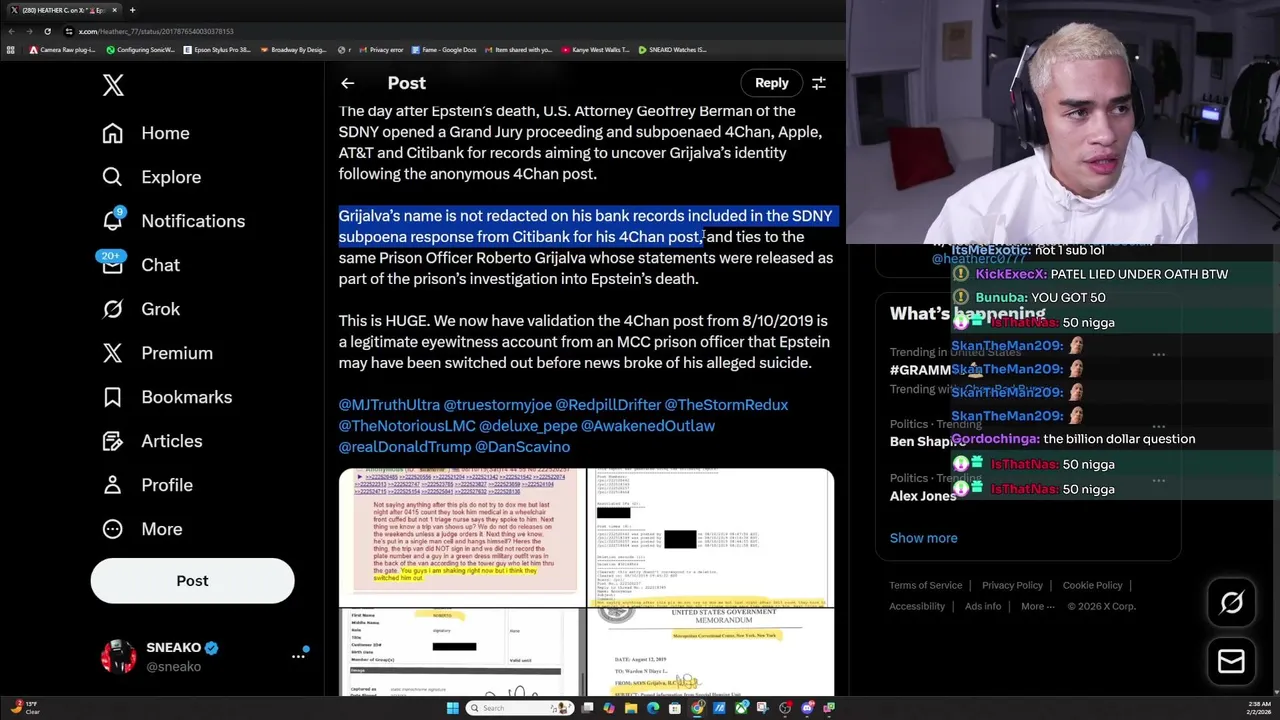Open the Explore search page
The width and height of the screenshot is (1280, 720).
[151, 177]
